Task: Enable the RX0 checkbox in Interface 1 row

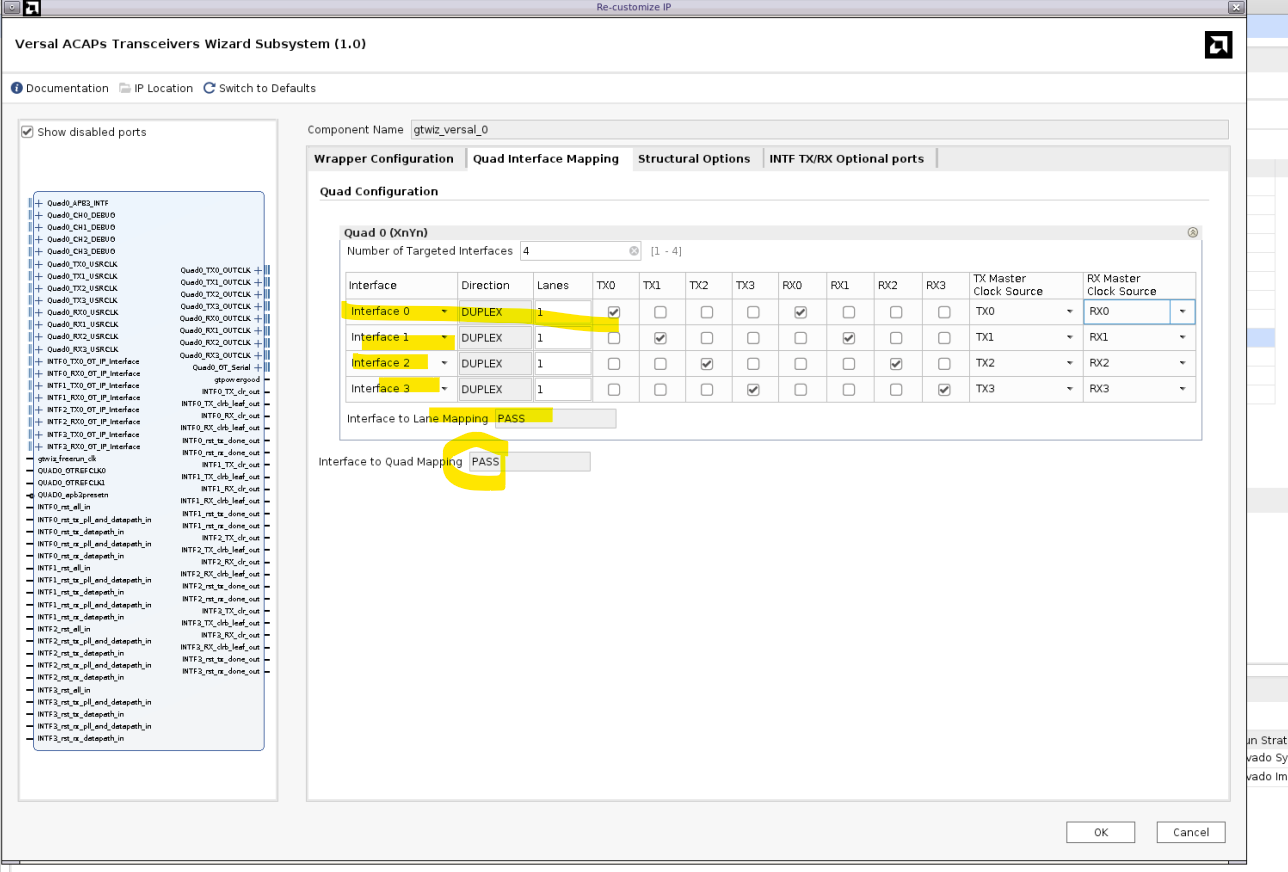Action: coord(801,338)
